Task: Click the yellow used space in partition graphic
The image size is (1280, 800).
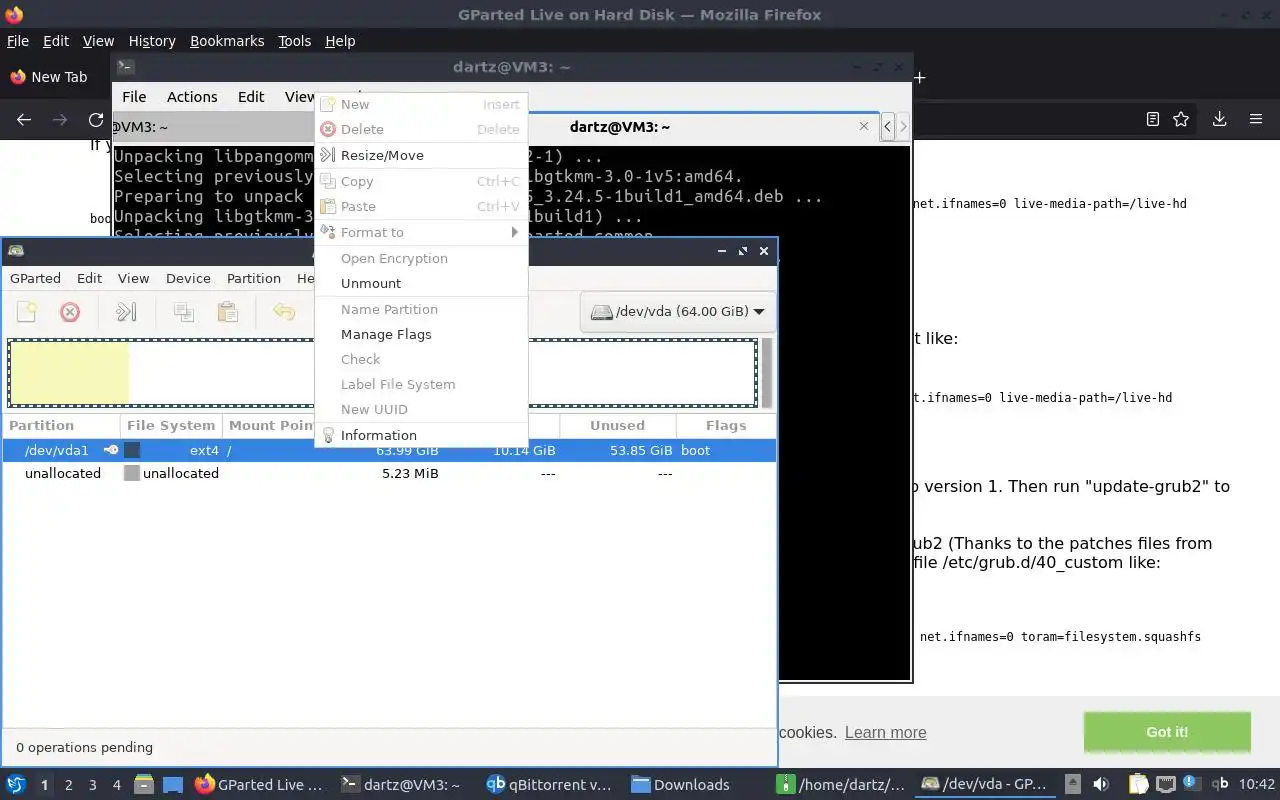Action: pos(69,373)
